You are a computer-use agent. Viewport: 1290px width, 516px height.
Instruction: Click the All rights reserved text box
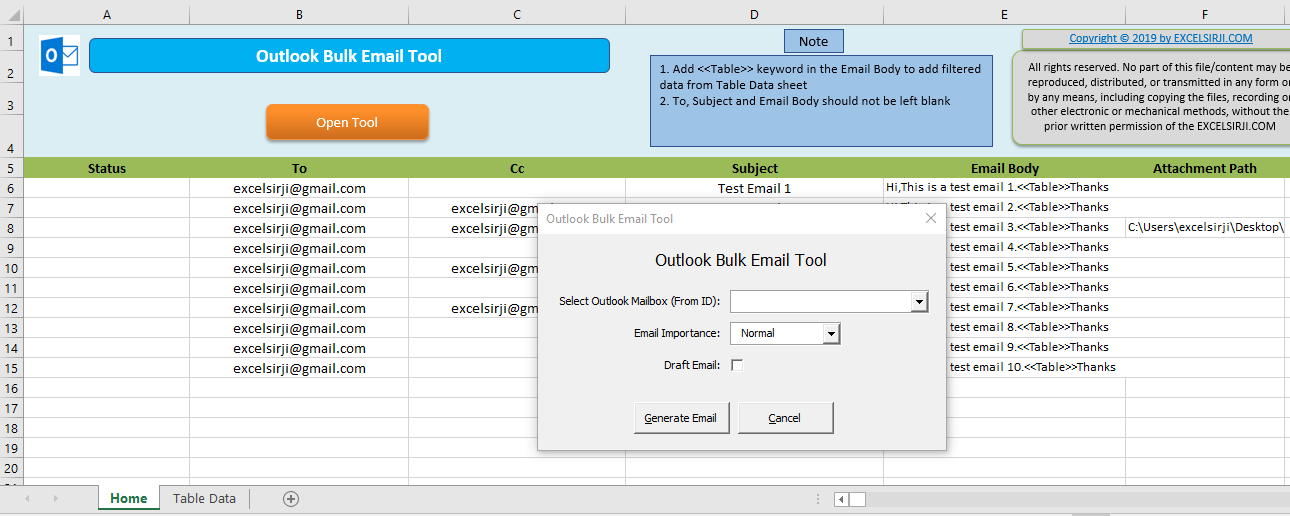tap(1153, 98)
